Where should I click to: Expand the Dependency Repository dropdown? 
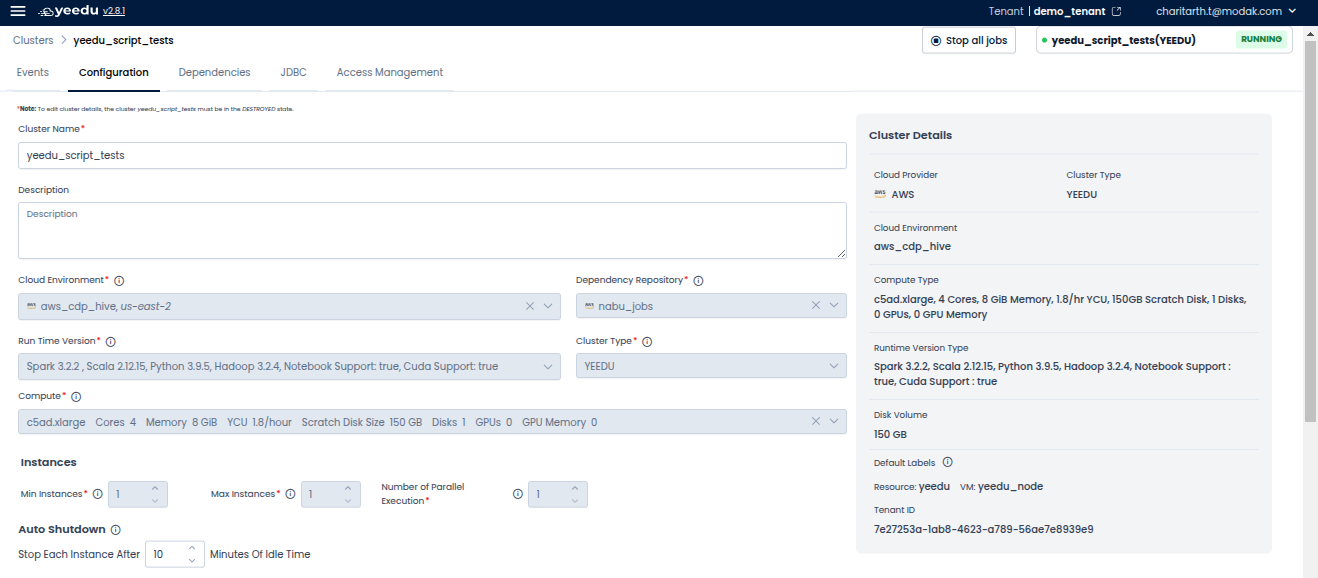coord(834,306)
